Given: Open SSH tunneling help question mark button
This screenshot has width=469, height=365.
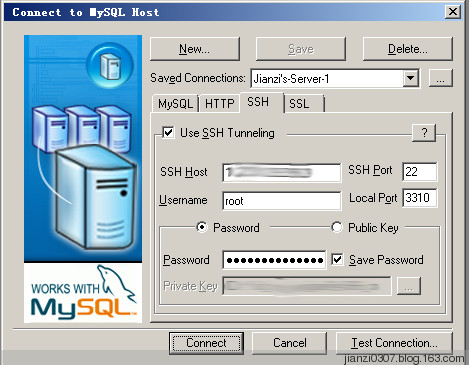Looking at the screenshot, I should click(x=424, y=133).
